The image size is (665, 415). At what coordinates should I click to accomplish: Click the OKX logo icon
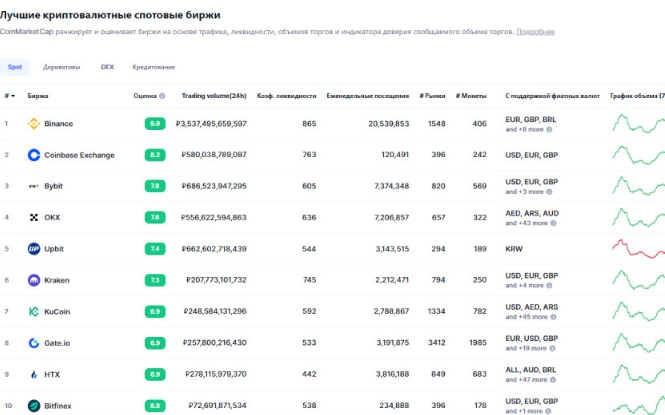tap(34, 217)
